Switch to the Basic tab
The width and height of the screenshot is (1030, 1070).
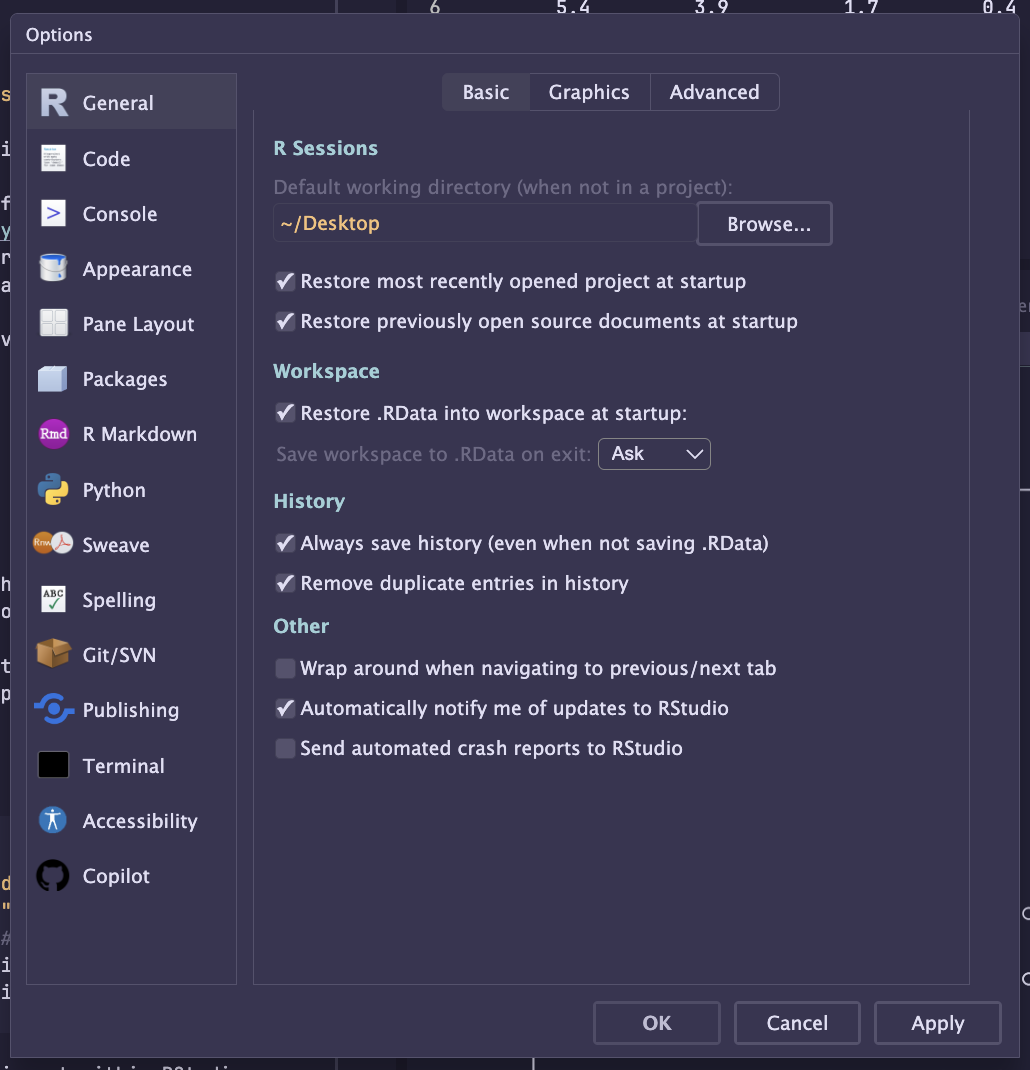(486, 92)
